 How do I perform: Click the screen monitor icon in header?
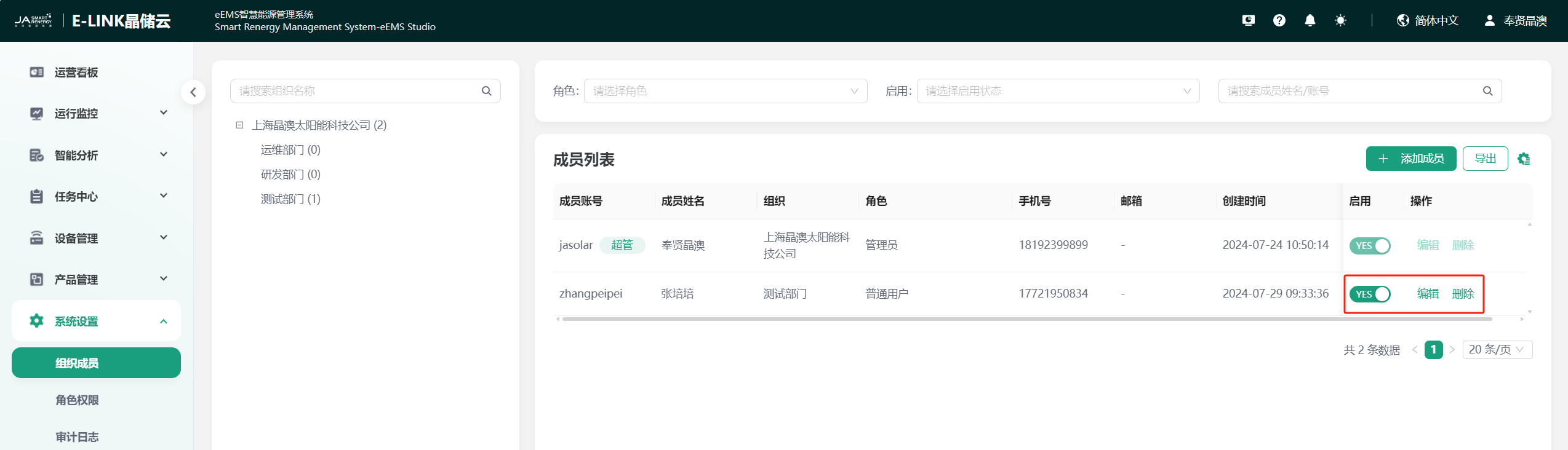[1248, 20]
